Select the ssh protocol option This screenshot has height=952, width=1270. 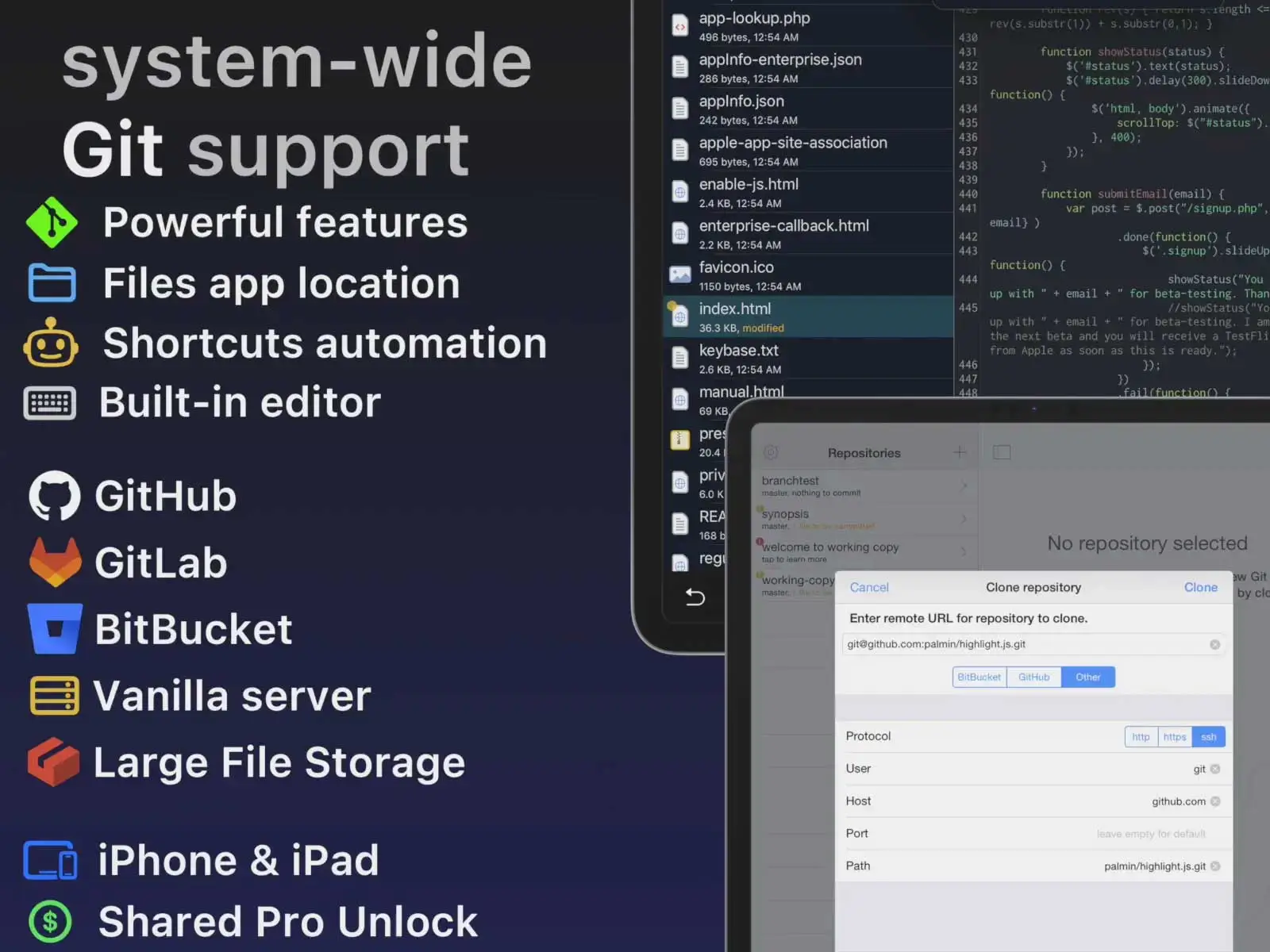(x=1208, y=737)
